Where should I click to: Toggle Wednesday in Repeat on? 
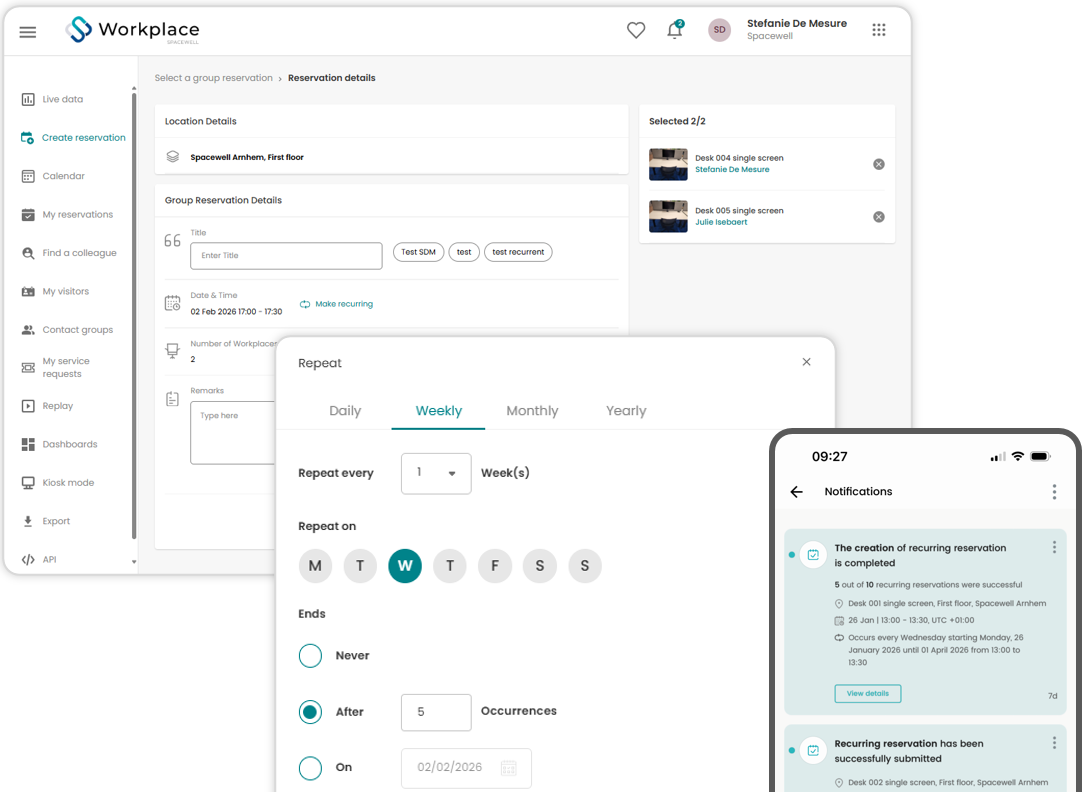click(x=405, y=566)
